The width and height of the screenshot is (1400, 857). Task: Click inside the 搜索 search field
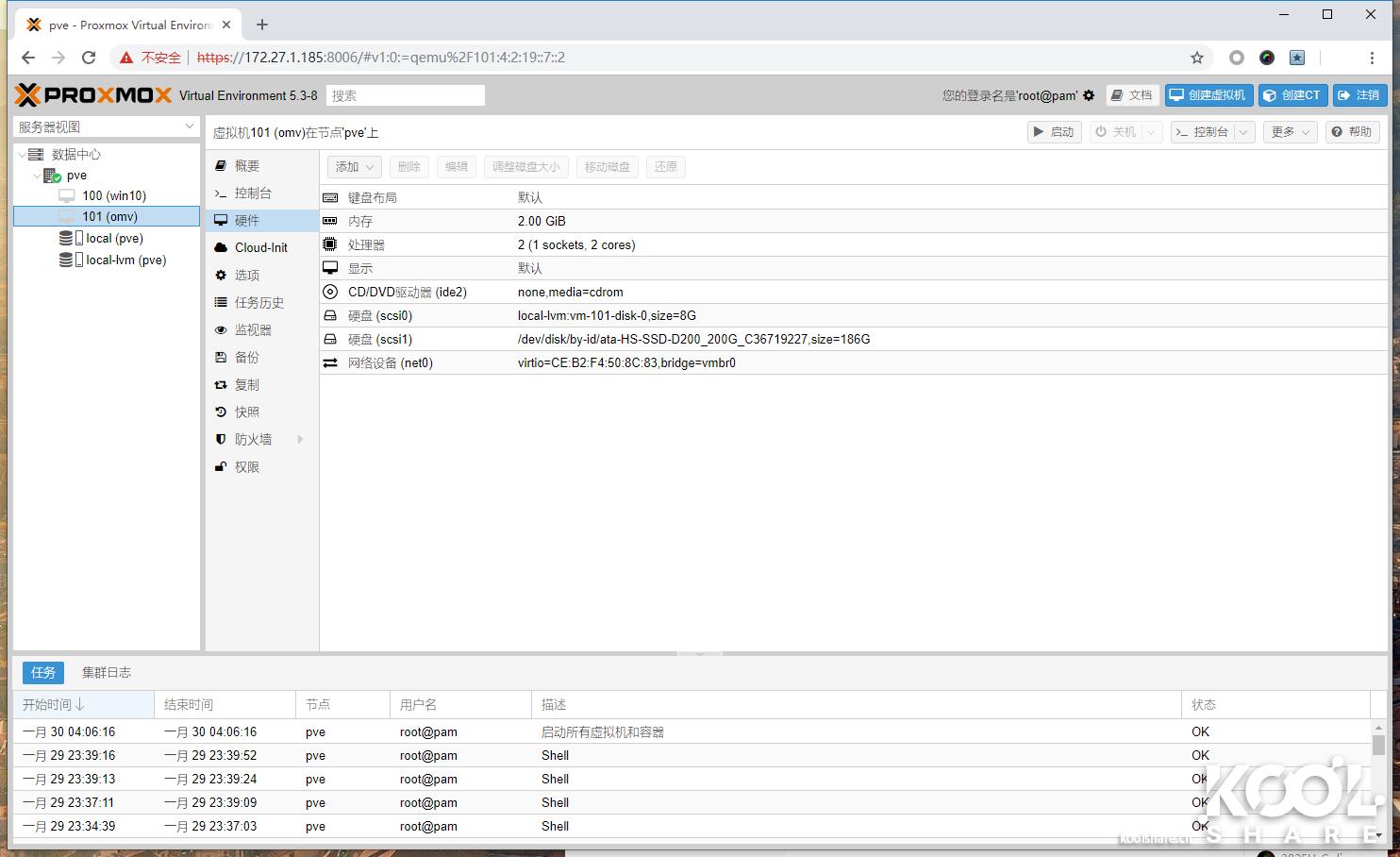[x=406, y=94]
